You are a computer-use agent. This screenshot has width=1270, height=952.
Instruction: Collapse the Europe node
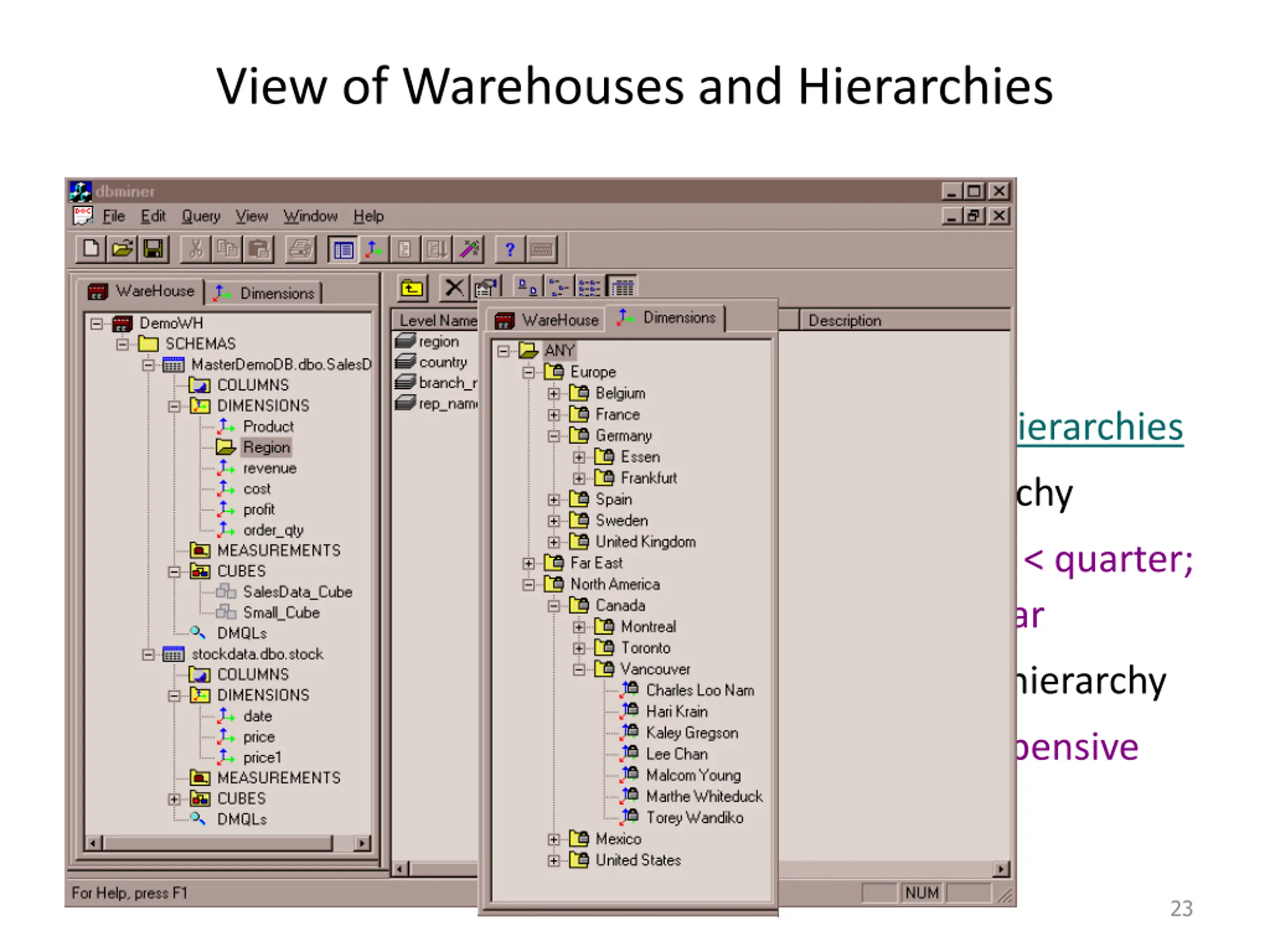tap(529, 372)
